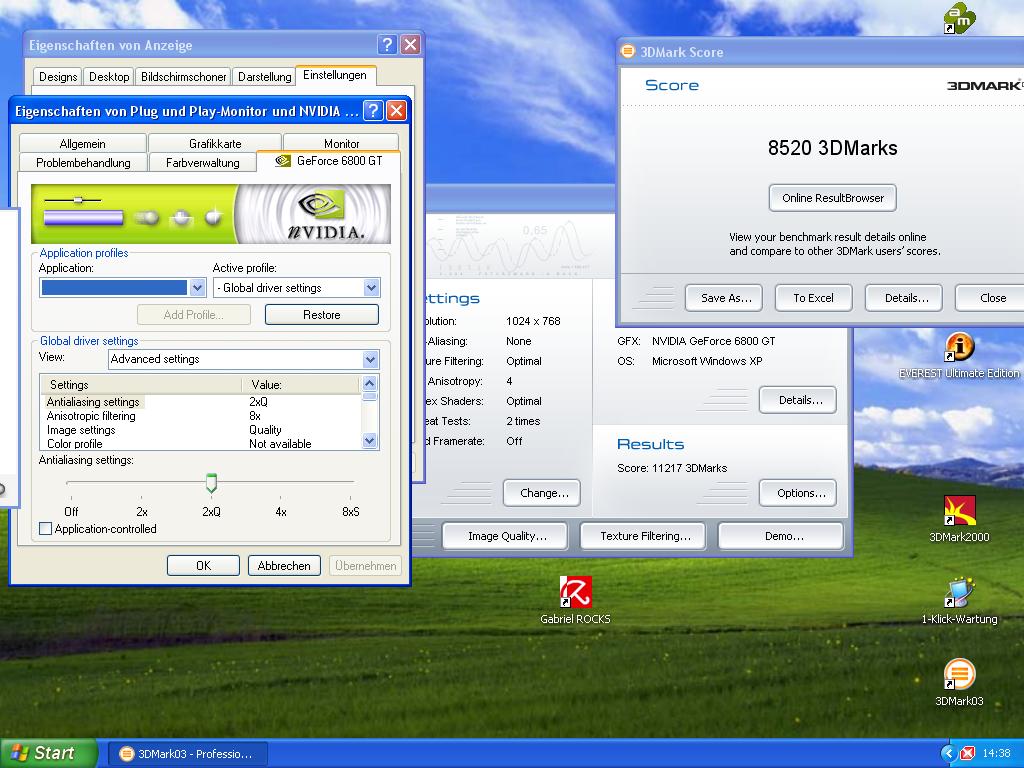Viewport: 1024px width, 768px height.
Task: Switch to the Designs tab
Action: pyautogui.click(x=57, y=76)
